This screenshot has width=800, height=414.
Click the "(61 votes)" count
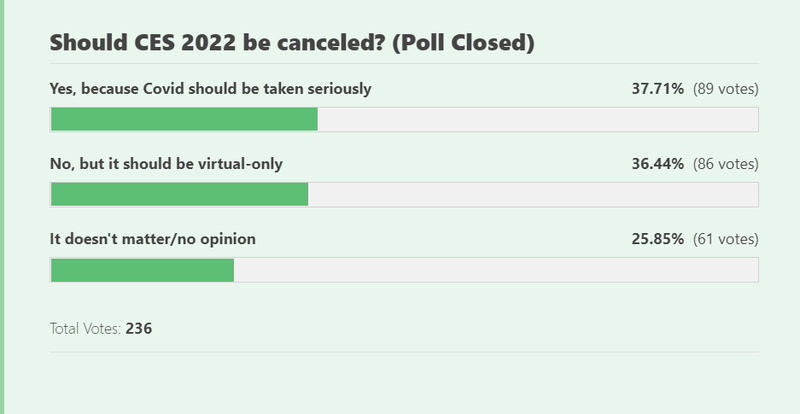pyautogui.click(x=725, y=239)
